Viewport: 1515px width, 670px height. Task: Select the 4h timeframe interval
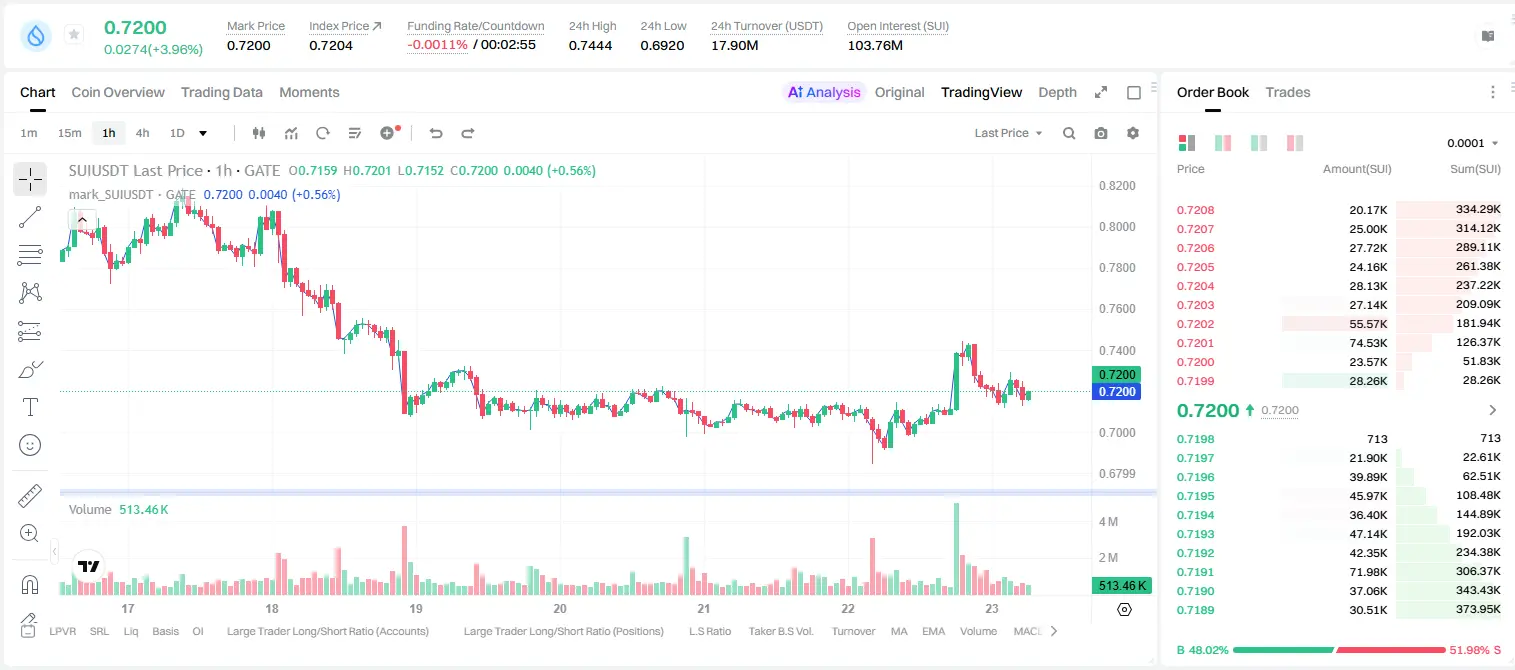[x=143, y=133]
